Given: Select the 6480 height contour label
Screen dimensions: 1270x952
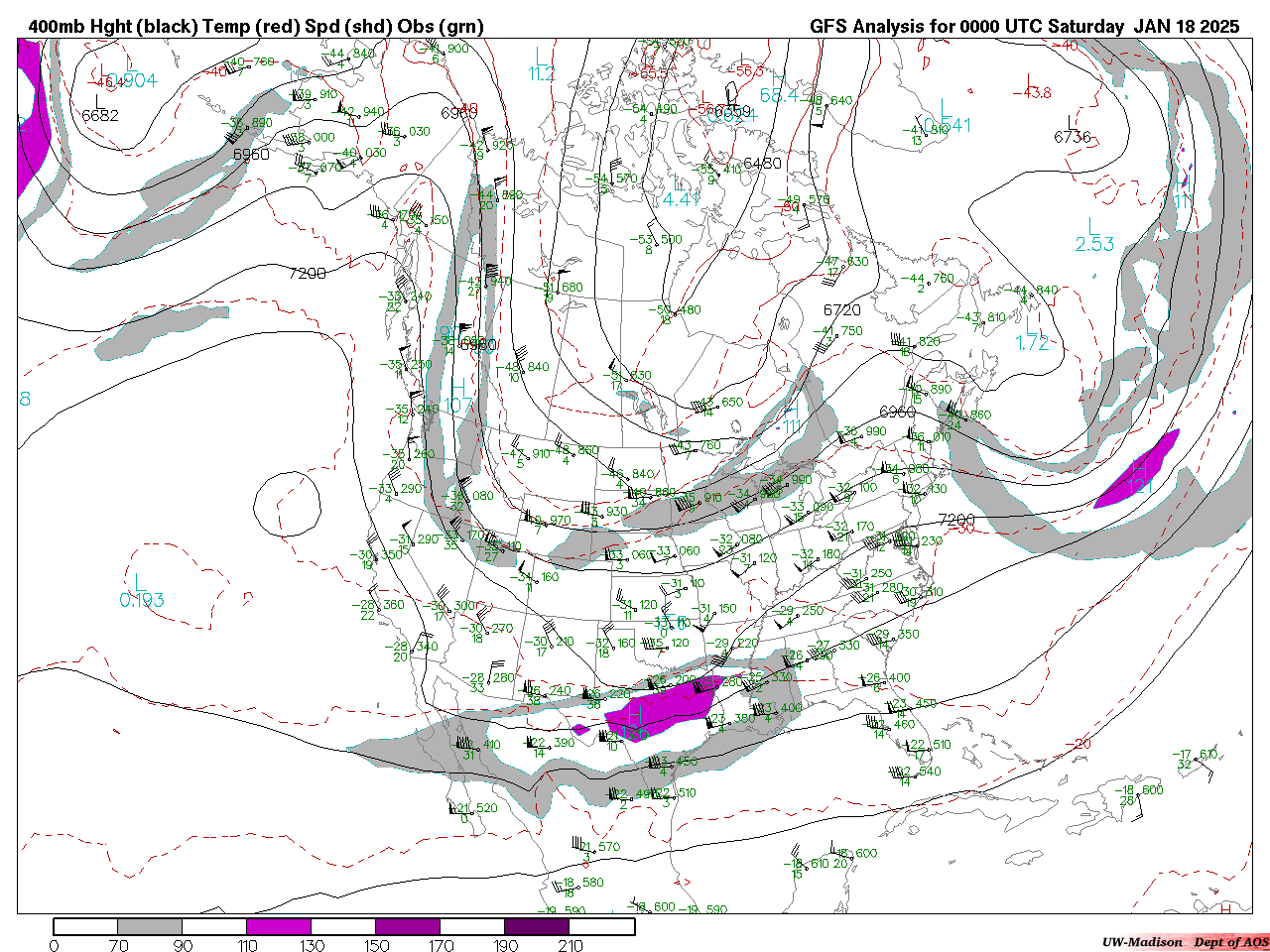Looking at the screenshot, I should point(762,164).
